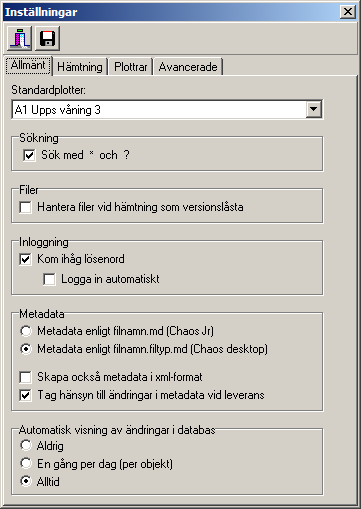
Task: Select the Standardplotter combo box field
Action: click(167, 109)
